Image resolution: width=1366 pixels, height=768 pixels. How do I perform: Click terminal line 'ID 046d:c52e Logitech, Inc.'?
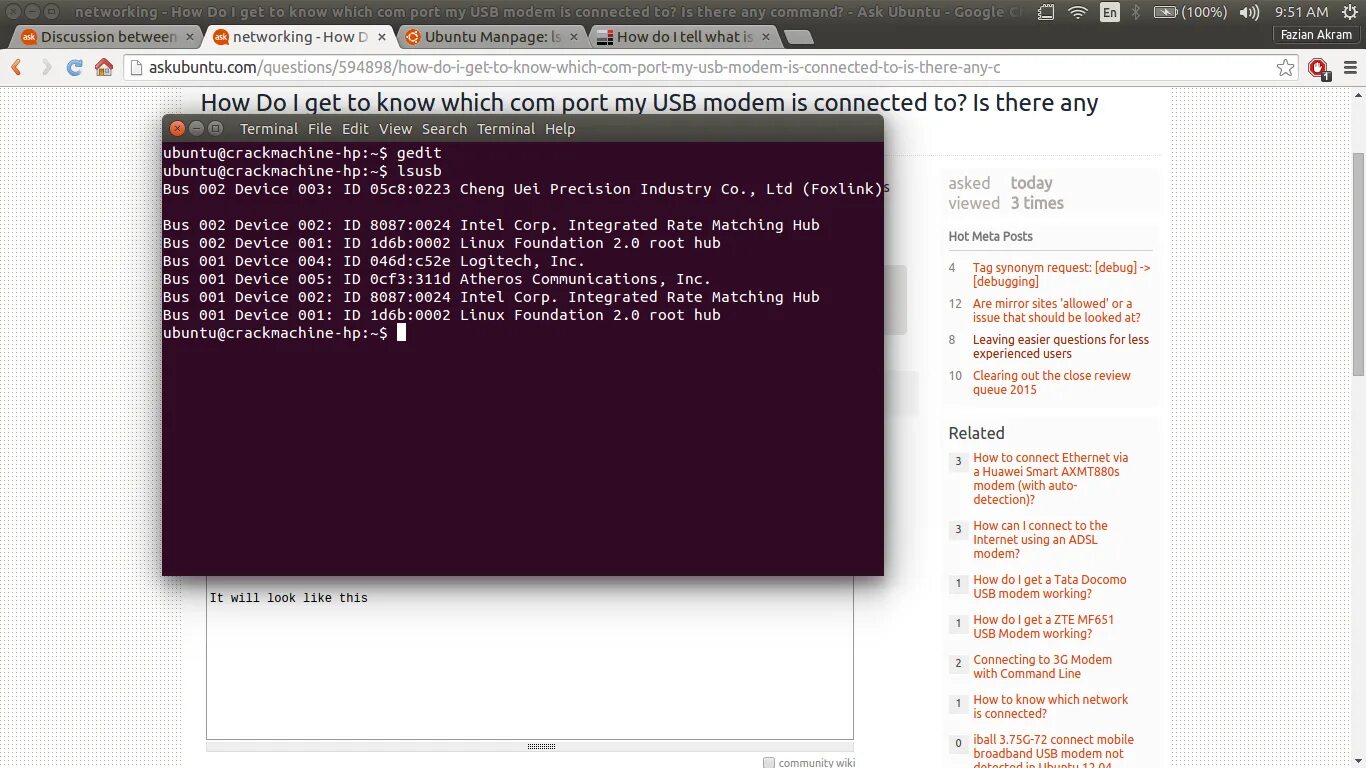374,261
